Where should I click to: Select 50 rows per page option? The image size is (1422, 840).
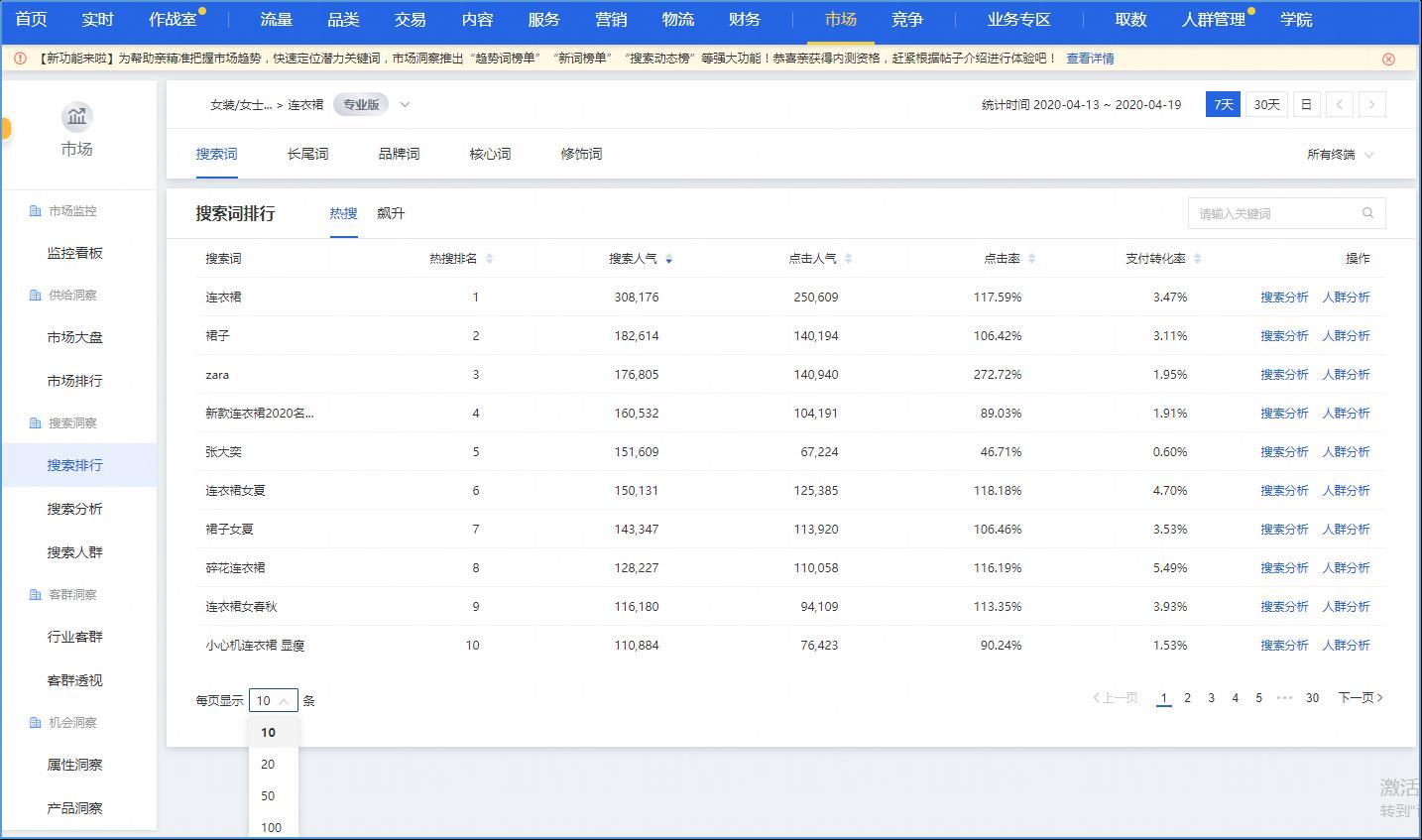click(268, 796)
